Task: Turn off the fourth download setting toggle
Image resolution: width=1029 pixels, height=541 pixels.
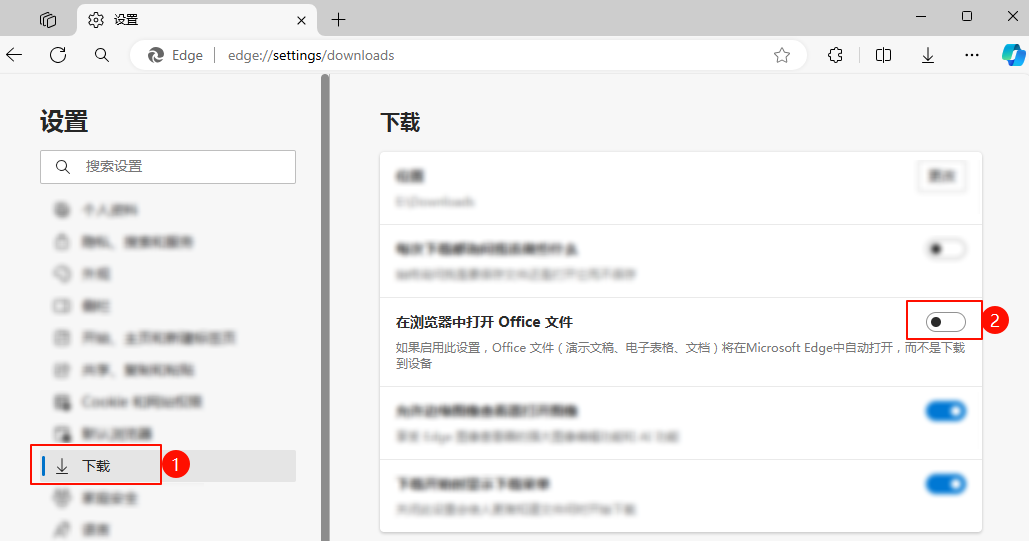Action: click(x=945, y=411)
